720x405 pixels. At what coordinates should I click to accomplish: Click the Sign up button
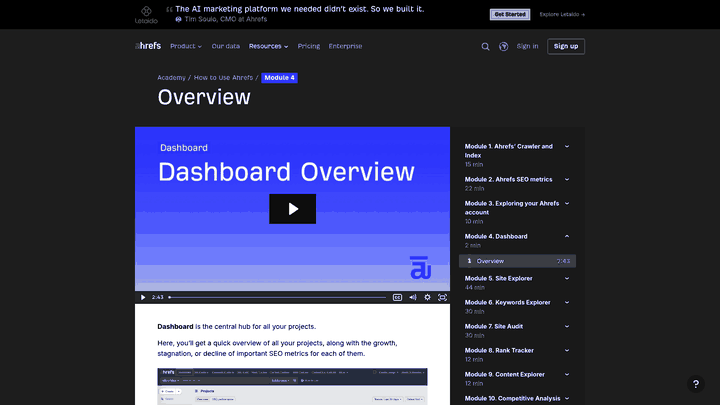[x=566, y=46]
